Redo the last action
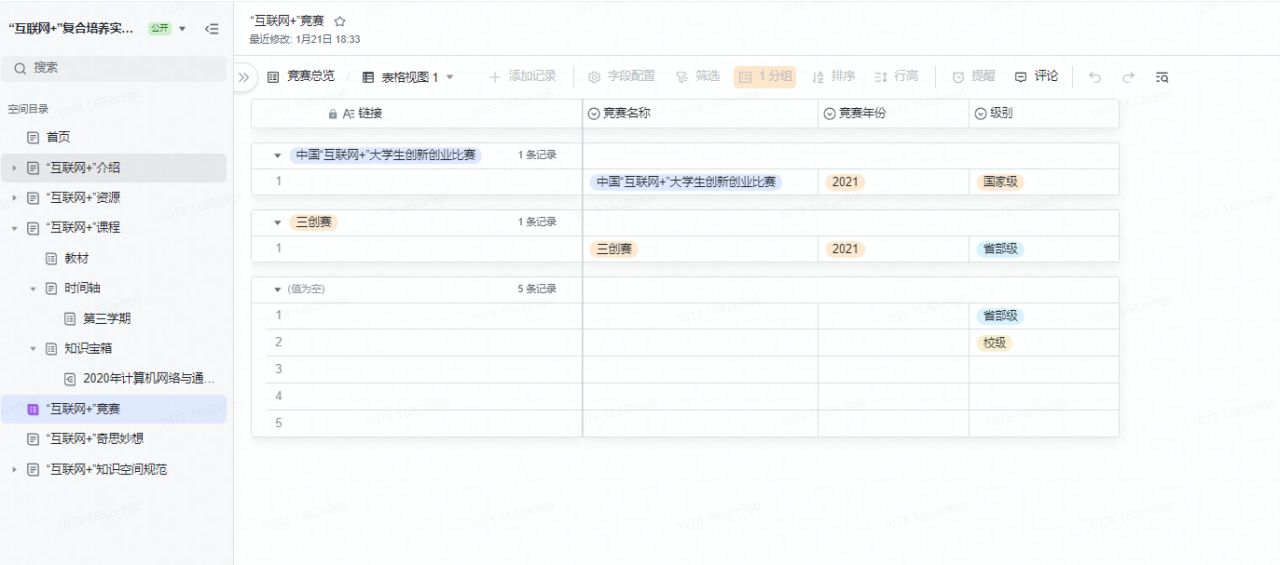Image resolution: width=1280 pixels, height=565 pixels. coord(1128,77)
